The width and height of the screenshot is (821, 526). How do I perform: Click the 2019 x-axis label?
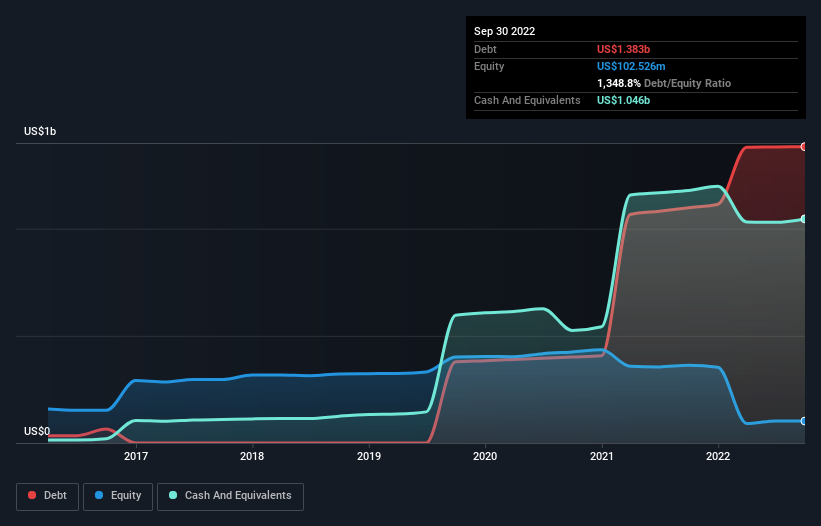coord(369,456)
